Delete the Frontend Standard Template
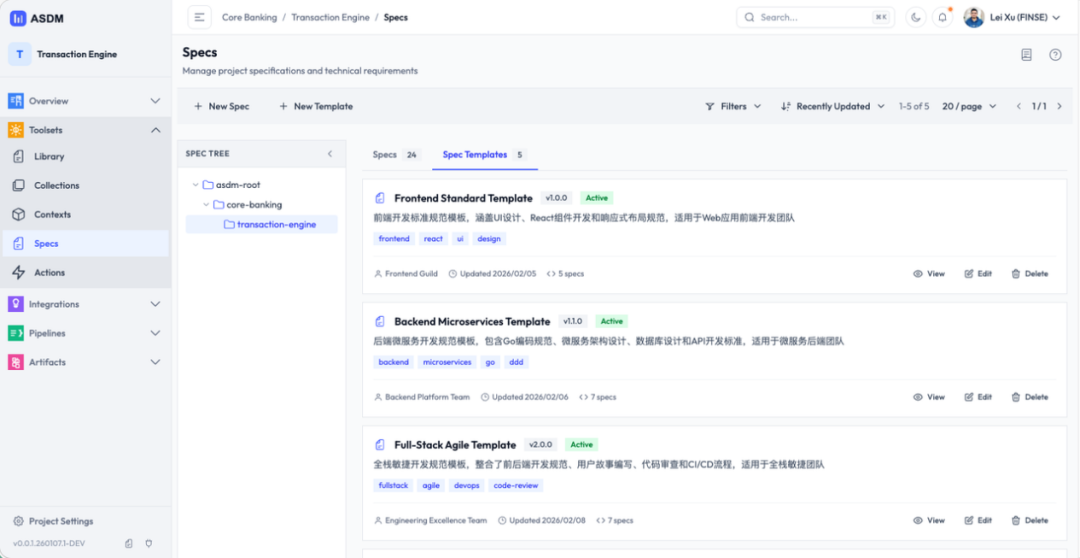Viewport: 1080px width, 558px height. click(1030, 273)
